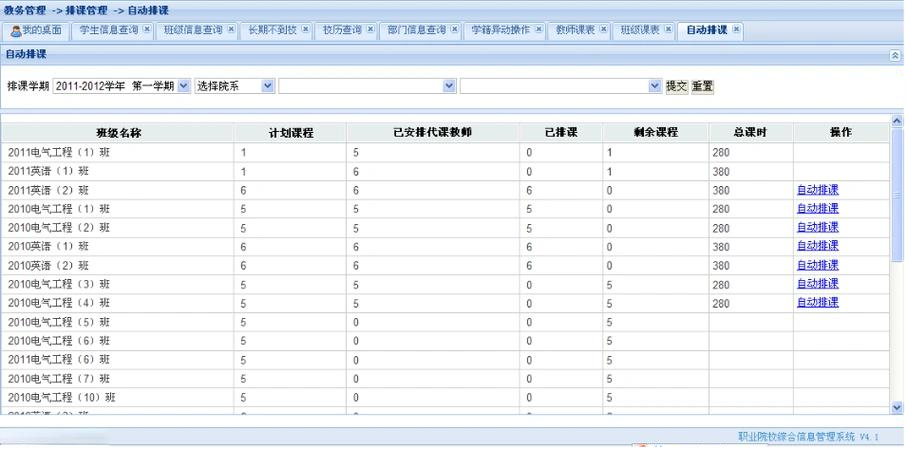Image resolution: width=907 pixels, height=449 pixels.
Task: Close the 学籍异动操作 tab
Action: pyautogui.click(x=539, y=29)
